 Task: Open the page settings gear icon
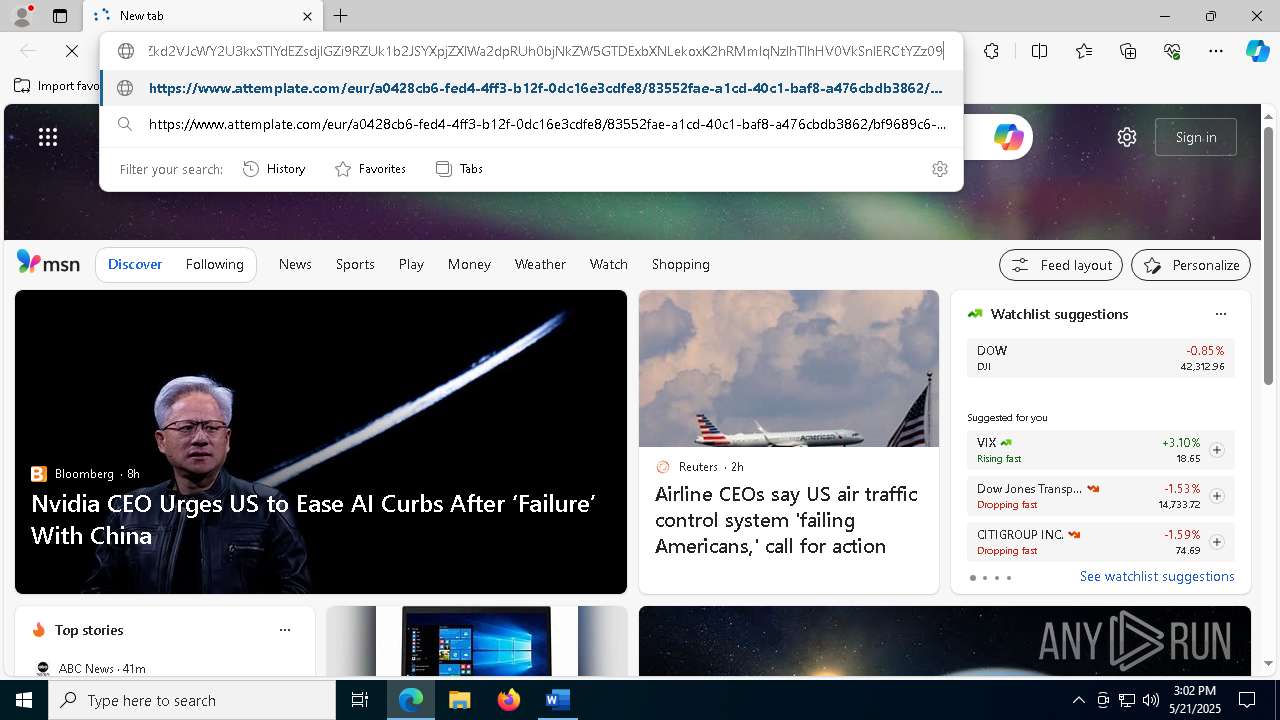click(1127, 137)
